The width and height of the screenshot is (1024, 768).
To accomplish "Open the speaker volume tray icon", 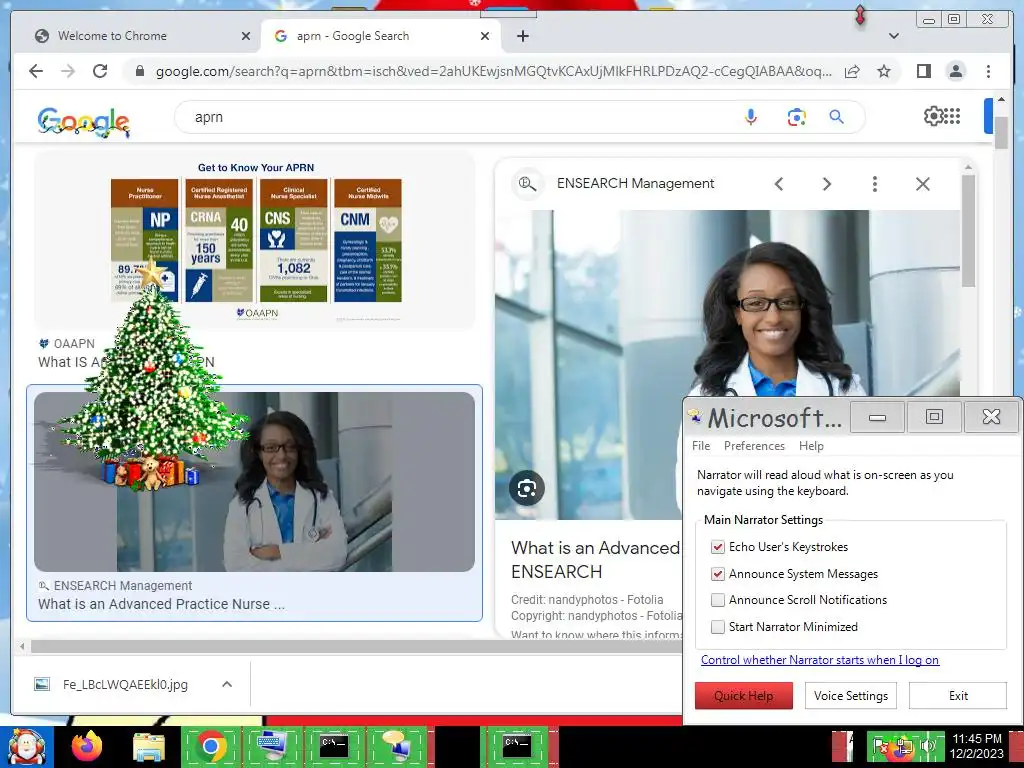I will [x=927, y=745].
